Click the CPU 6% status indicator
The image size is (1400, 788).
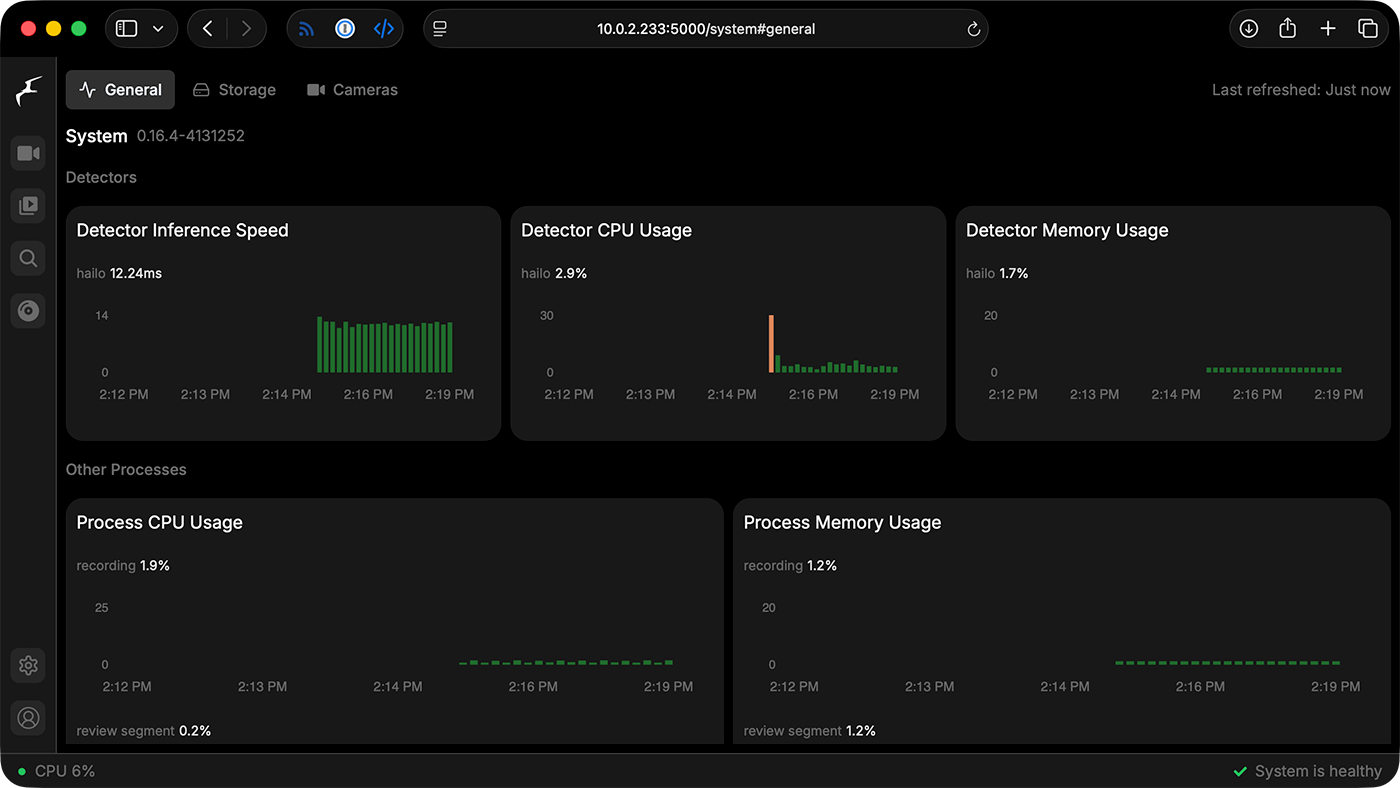pyautogui.click(x=56, y=771)
